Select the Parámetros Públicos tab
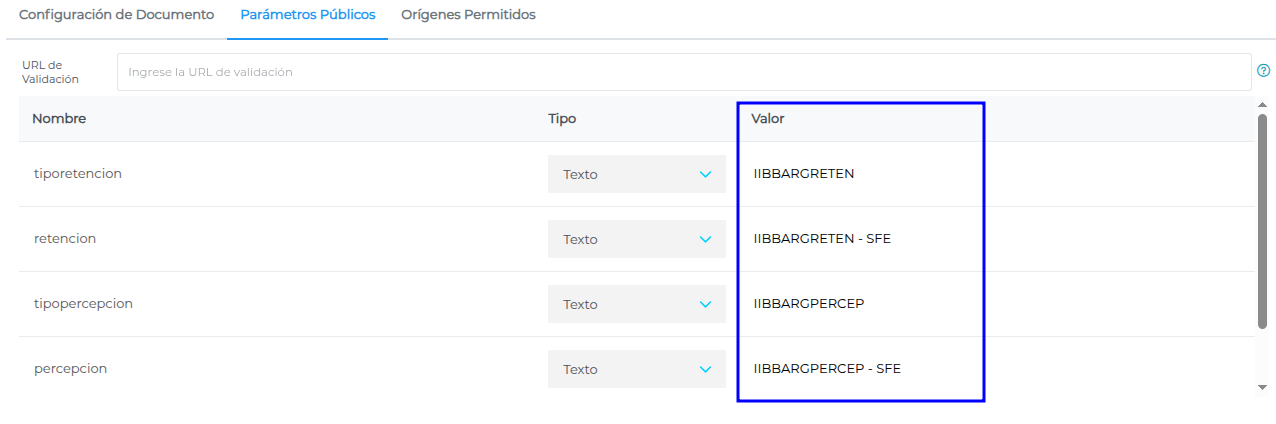The image size is (1276, 424). click(x=307, y=15)
